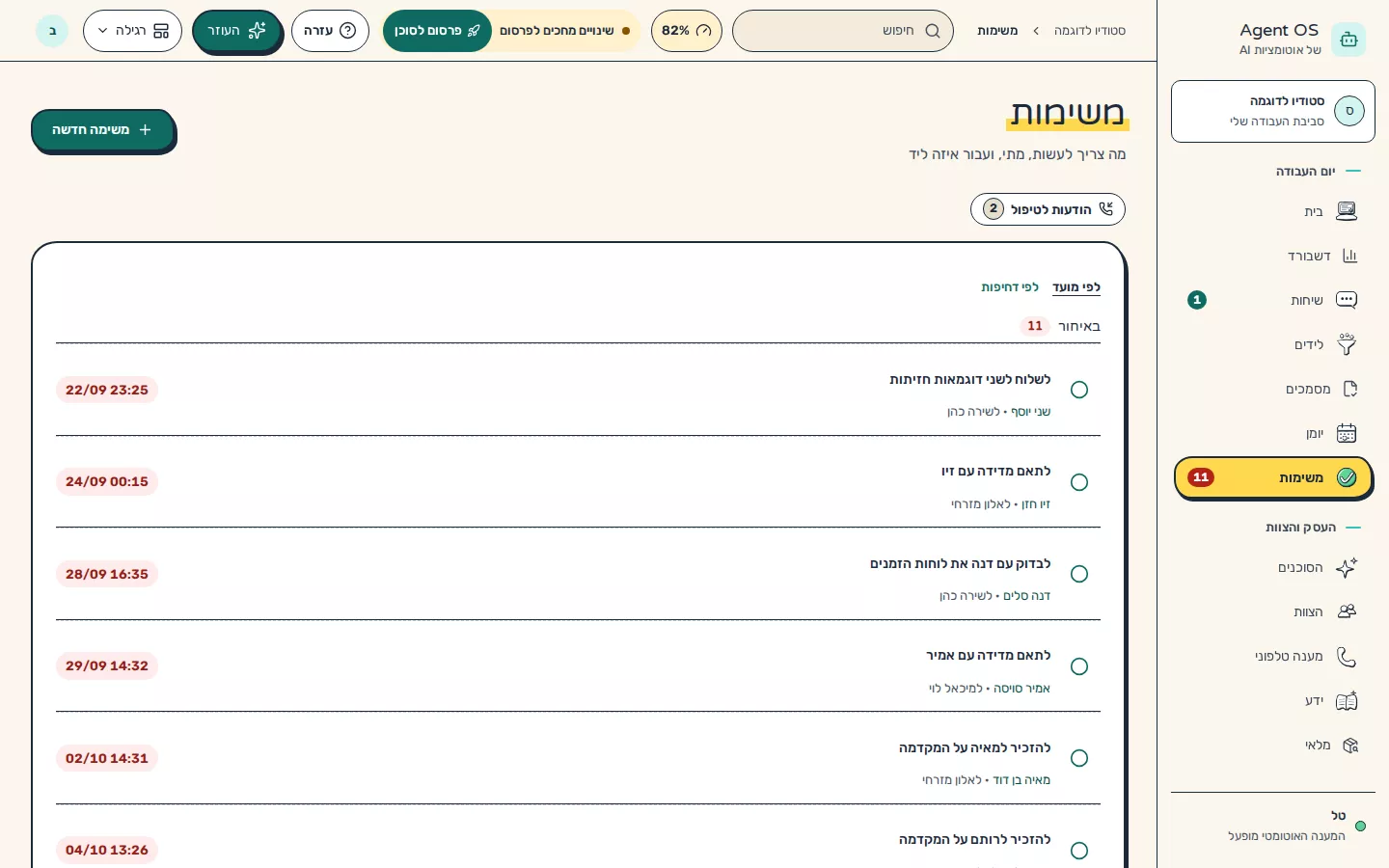Complete task להזכיר לרותם על המקדמה
This screenshot has height=868, width=1389.
tap(1079, 851)
